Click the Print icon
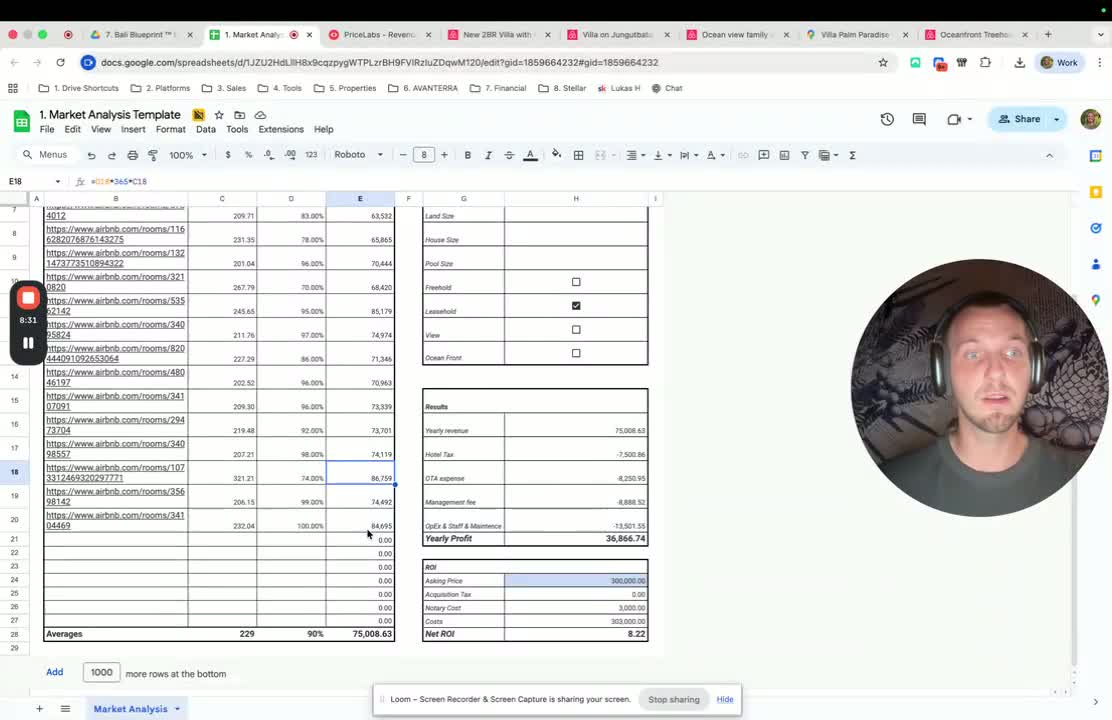The image size is (1112, 720). pyautogui.click(x=133, y=155)
